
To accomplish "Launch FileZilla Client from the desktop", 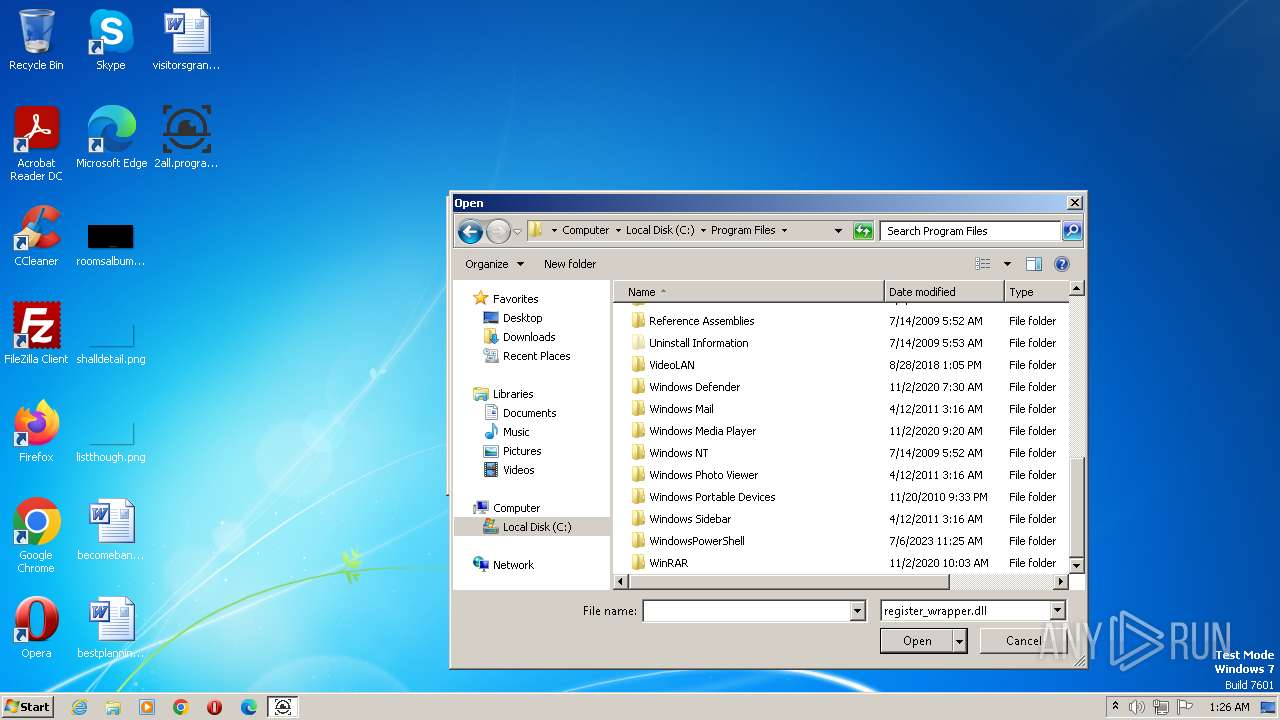I will 36,334.
